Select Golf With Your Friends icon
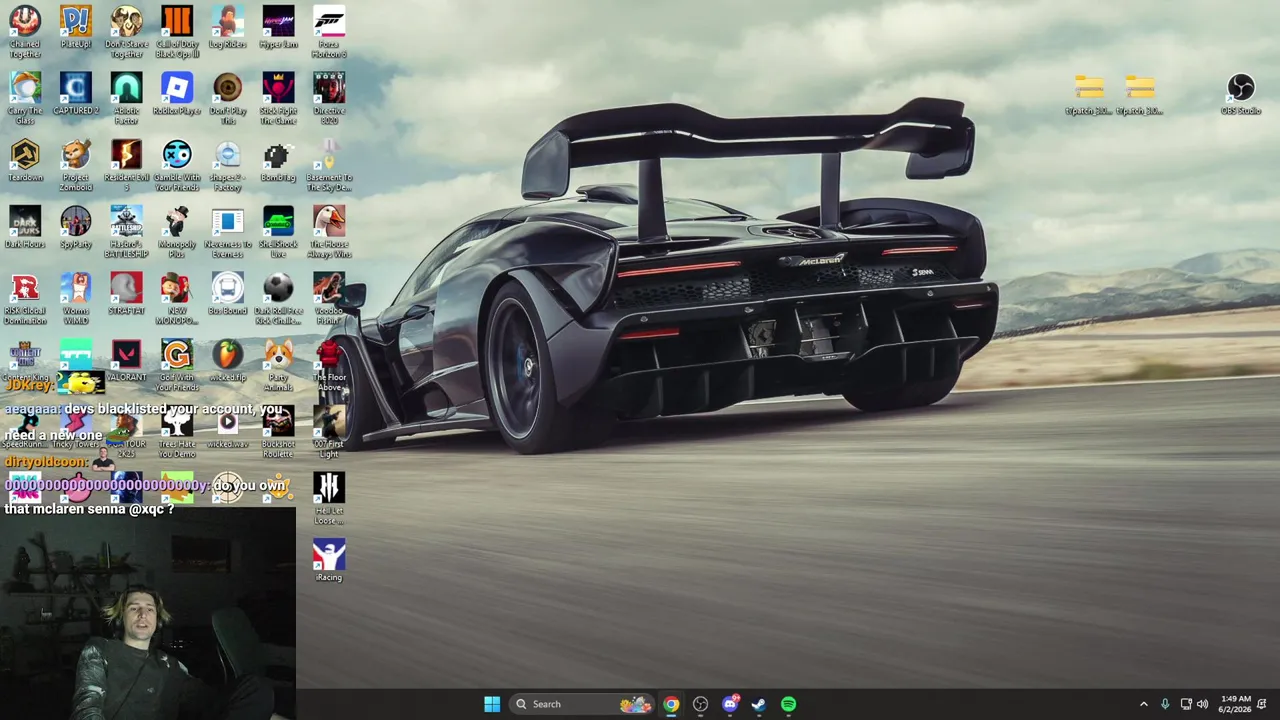1280x720 pixels. 177,365
